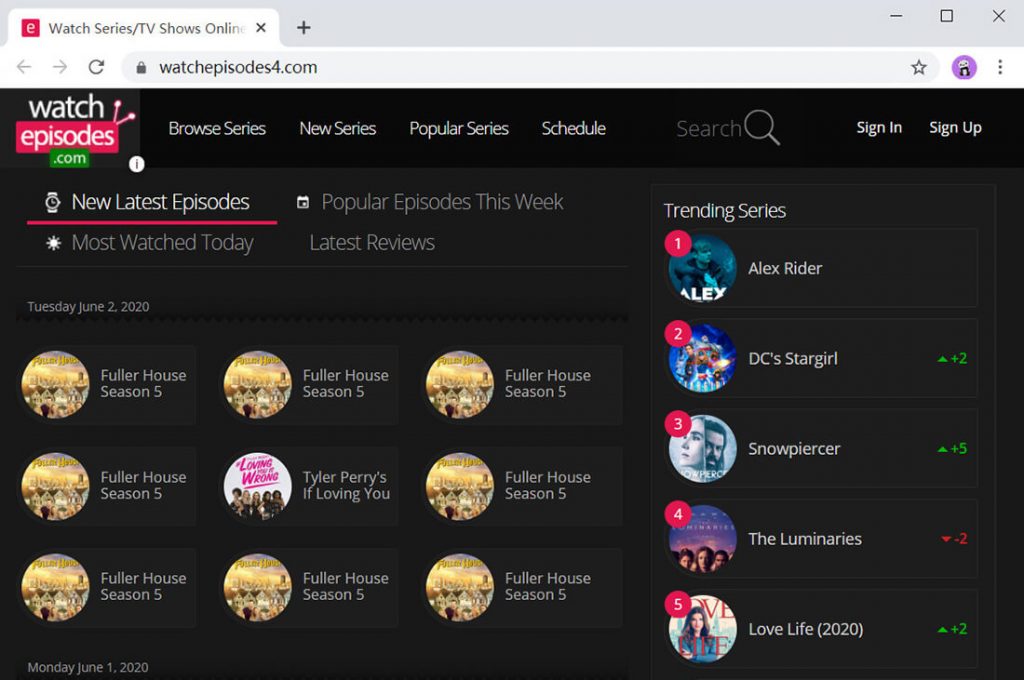Open the Chrome profile avatar
1024x680 pixels.
(964, 67)
